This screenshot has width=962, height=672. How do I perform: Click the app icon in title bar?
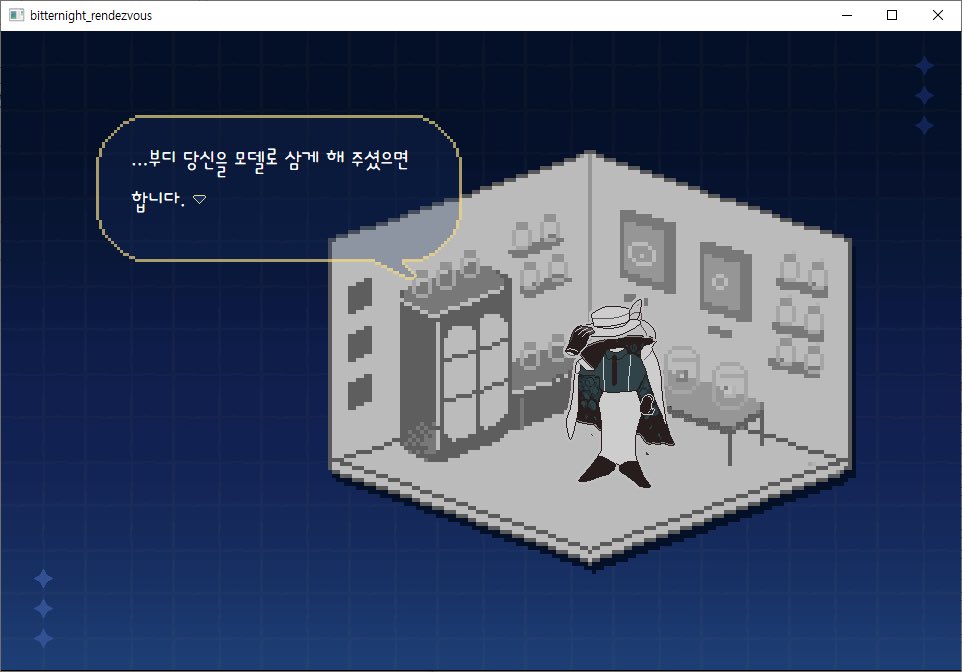tap(17, 15)
